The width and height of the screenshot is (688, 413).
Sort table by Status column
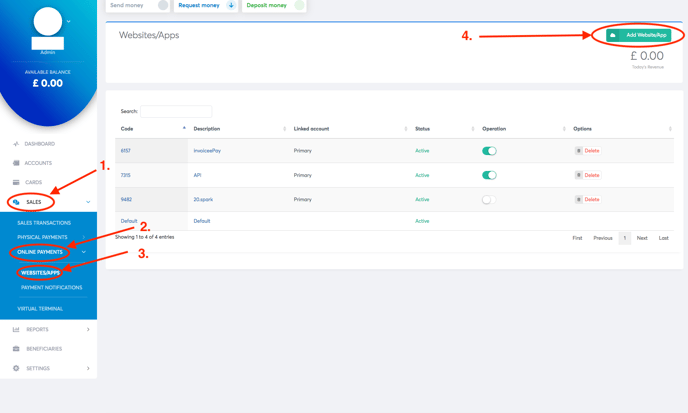(x=445, y=129)
